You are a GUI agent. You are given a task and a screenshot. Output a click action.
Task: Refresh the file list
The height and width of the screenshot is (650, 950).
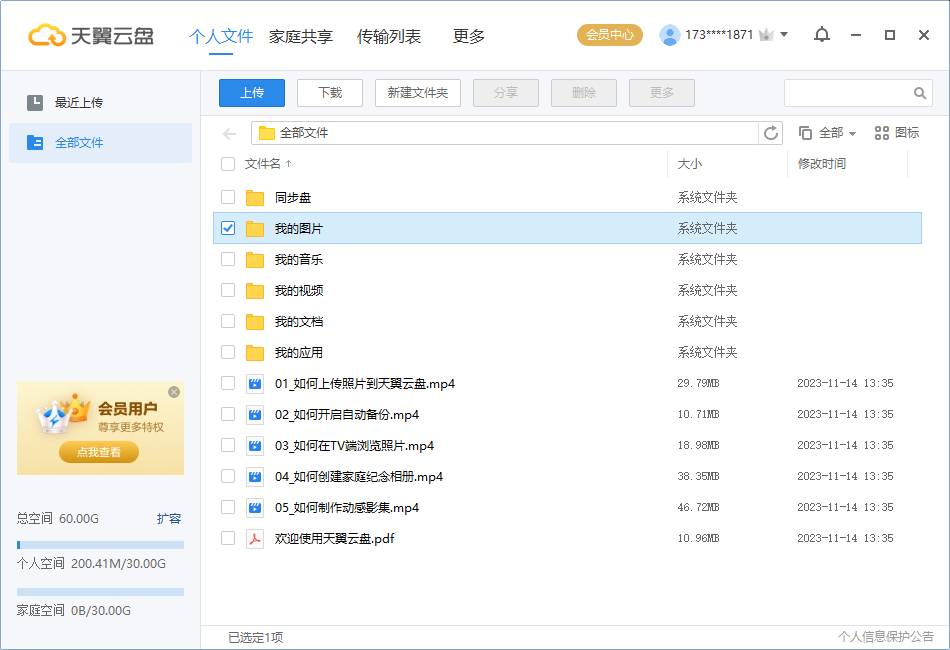pos(769,132)
